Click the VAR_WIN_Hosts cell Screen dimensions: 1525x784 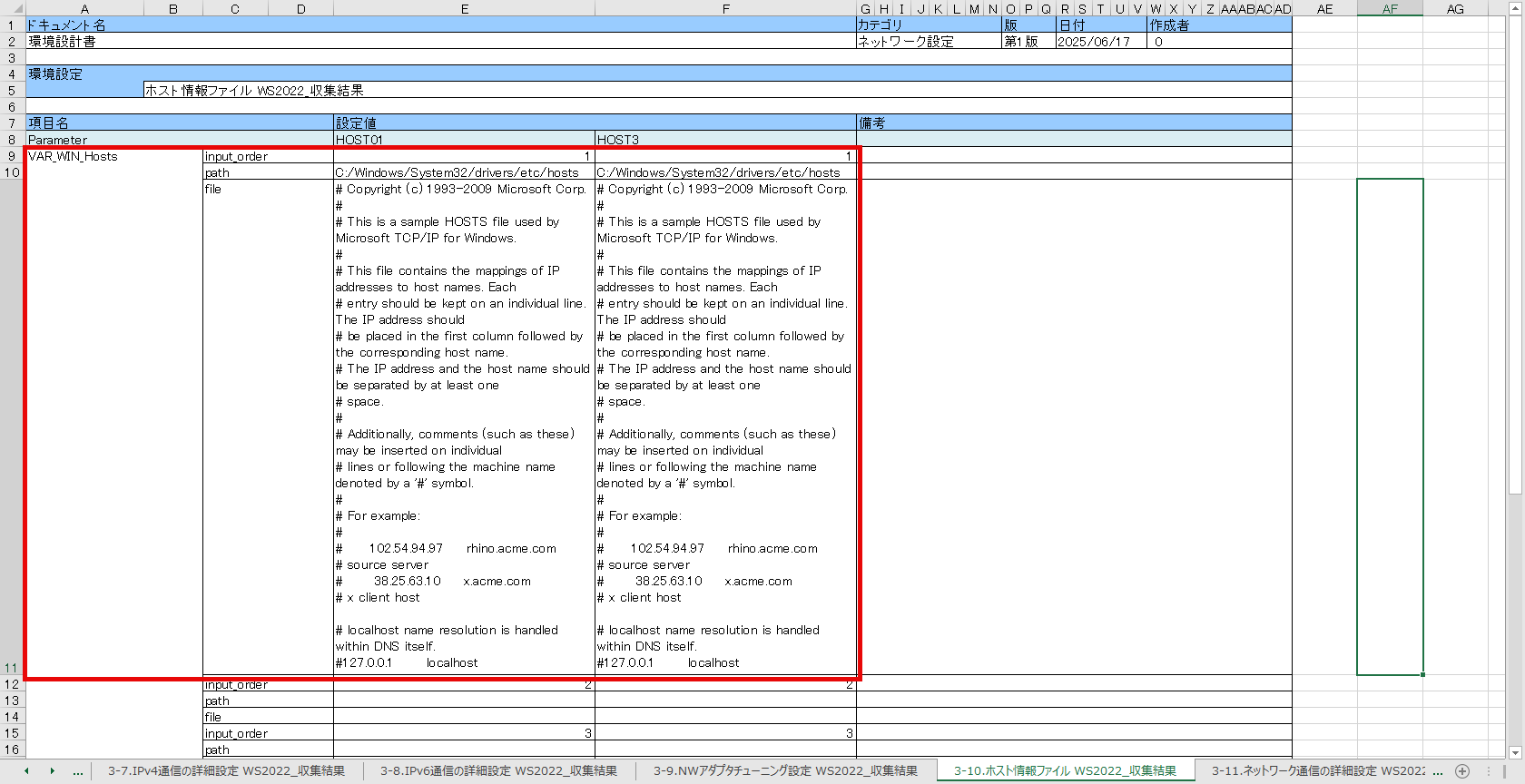(x=113, y=156)
